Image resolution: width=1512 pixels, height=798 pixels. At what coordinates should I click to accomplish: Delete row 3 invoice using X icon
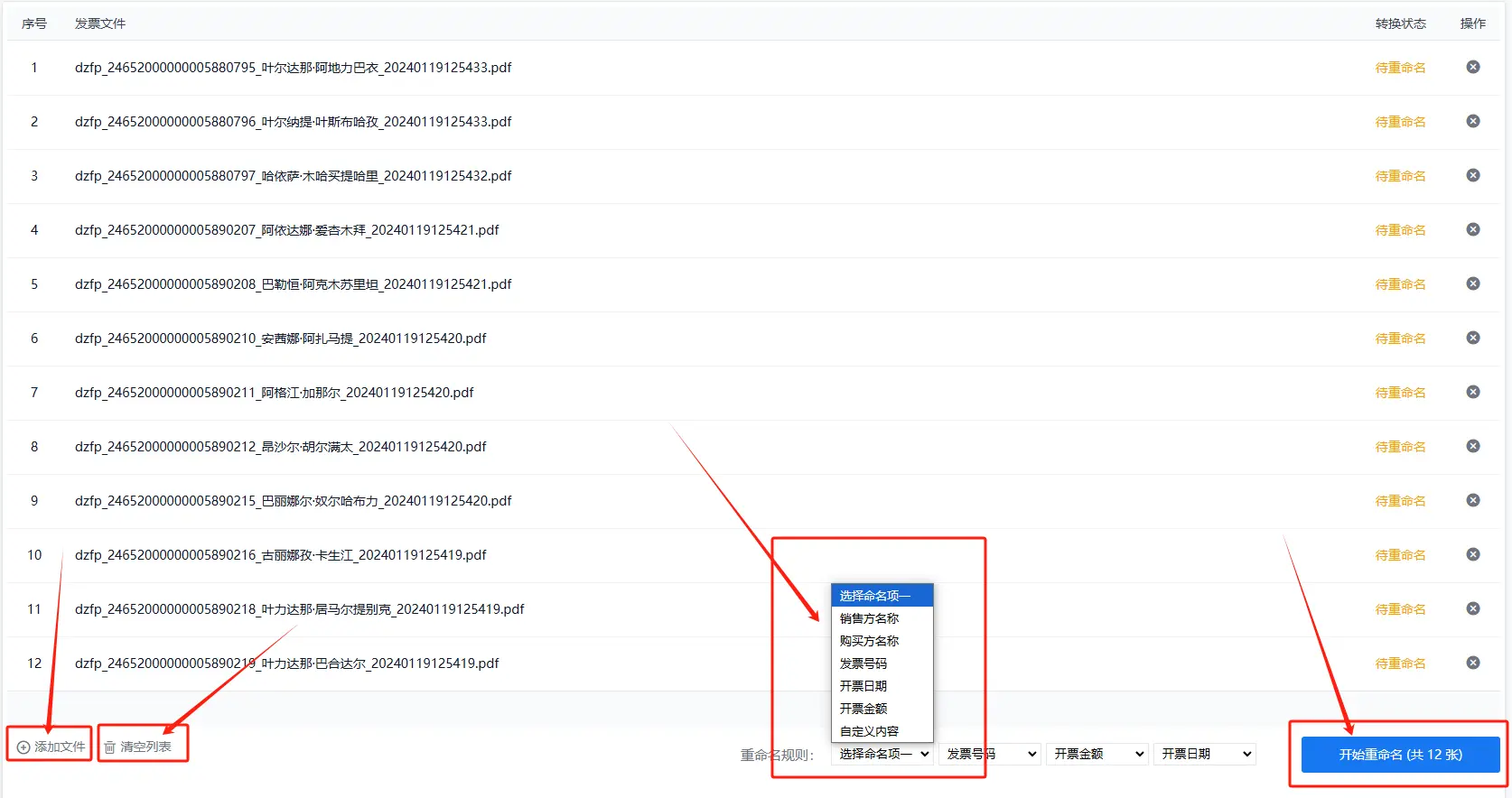pos(1472,175)
